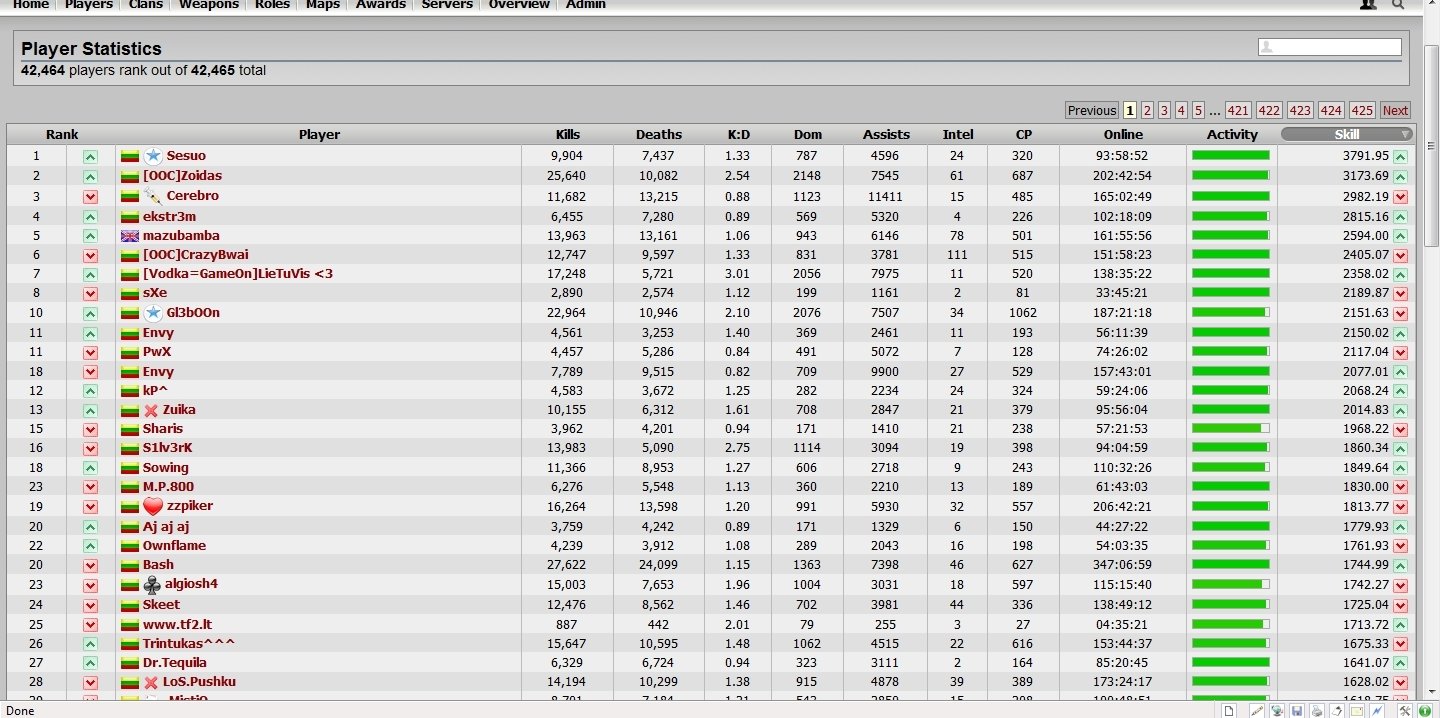The height and width of the screenshot is (718, 1440).
Task: Click the red X icon beside Zuika
Action: click(x=151, y=410)
